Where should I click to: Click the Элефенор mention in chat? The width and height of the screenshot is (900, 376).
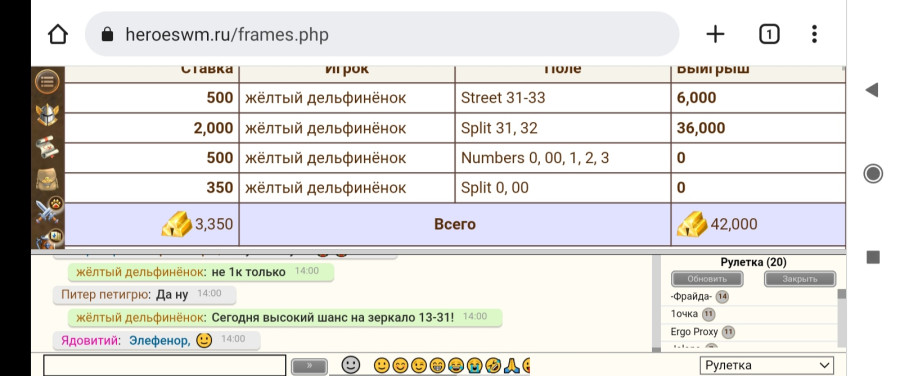pyautogui.click(x=160, y=340)
